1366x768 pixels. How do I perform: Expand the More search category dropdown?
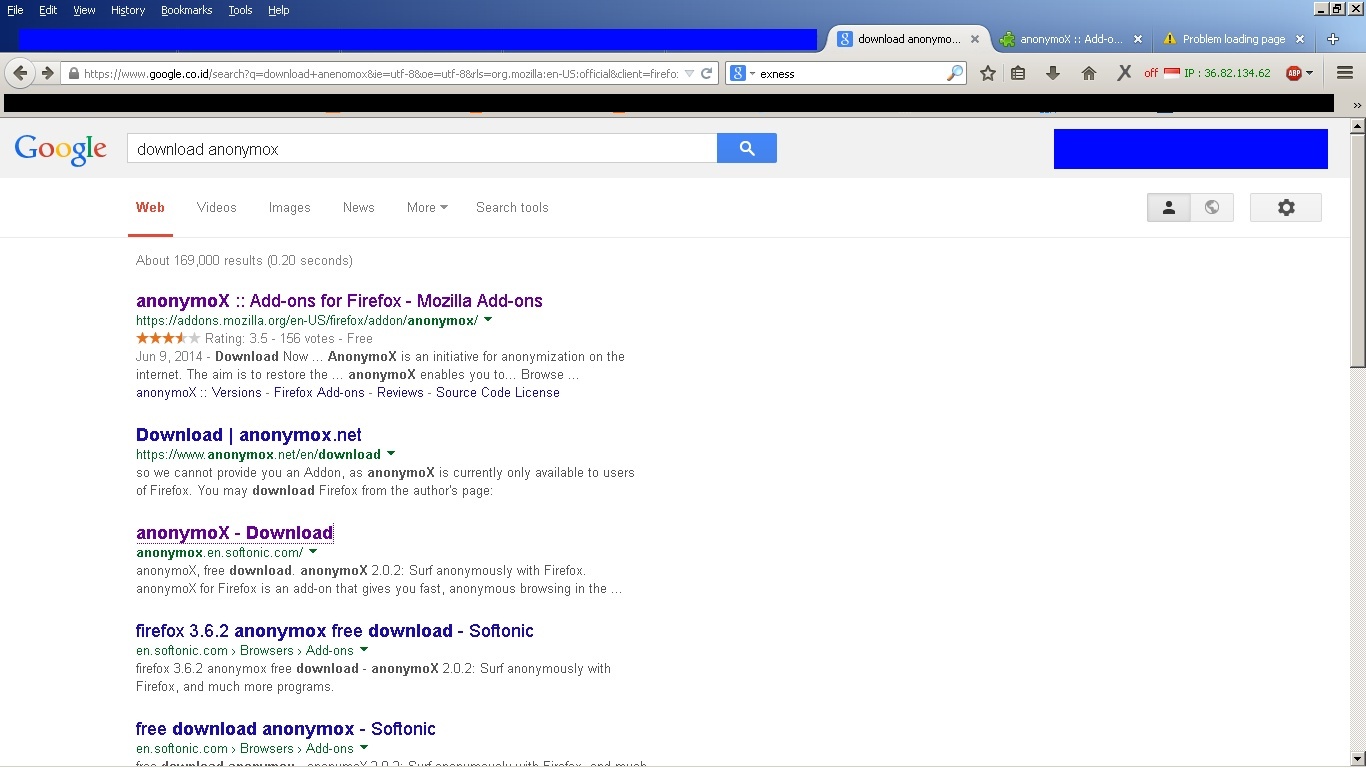coord(426,207)
